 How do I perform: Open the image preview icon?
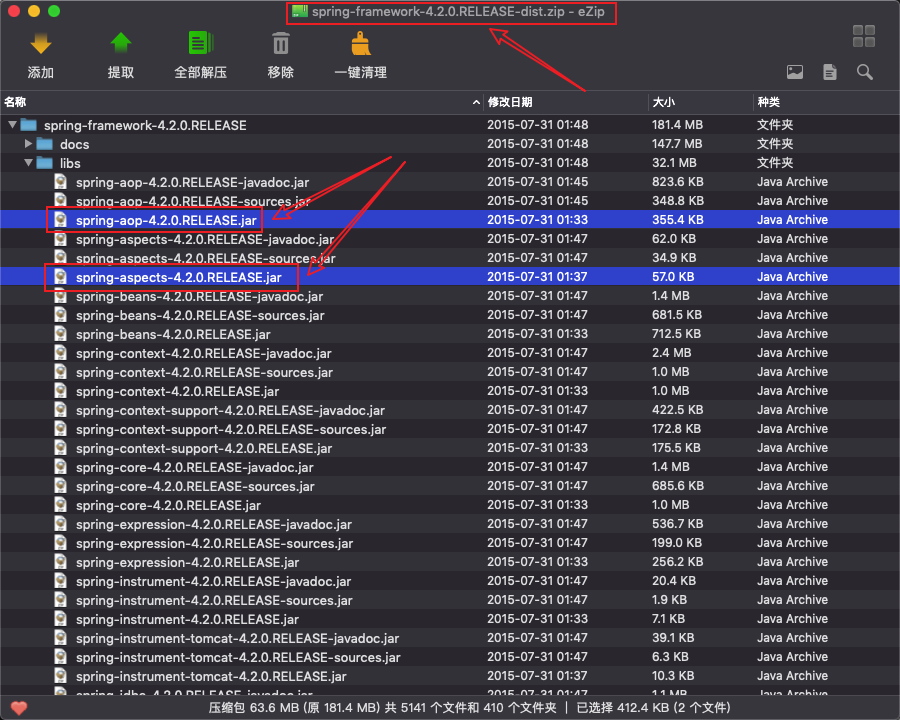795,72
